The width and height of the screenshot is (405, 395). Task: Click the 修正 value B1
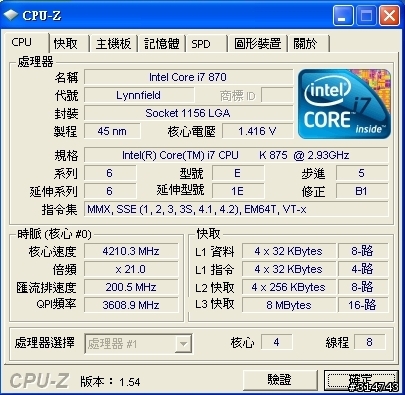click(362, 191)
